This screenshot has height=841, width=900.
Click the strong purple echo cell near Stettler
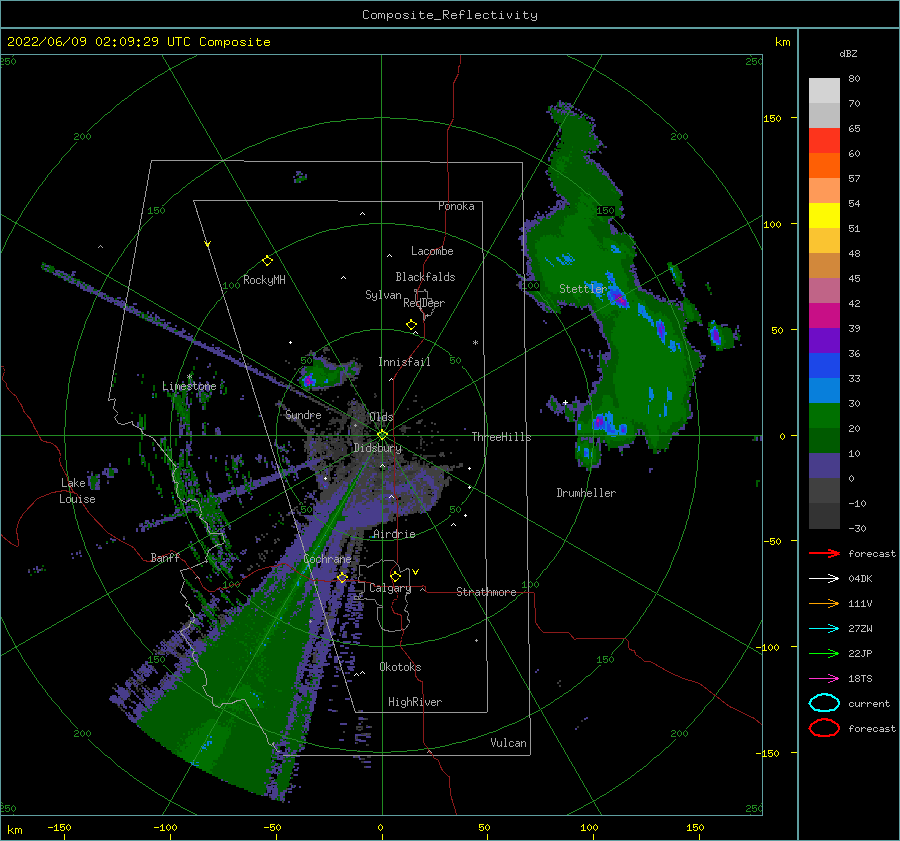pyautogui.click(x=619, y=299)
